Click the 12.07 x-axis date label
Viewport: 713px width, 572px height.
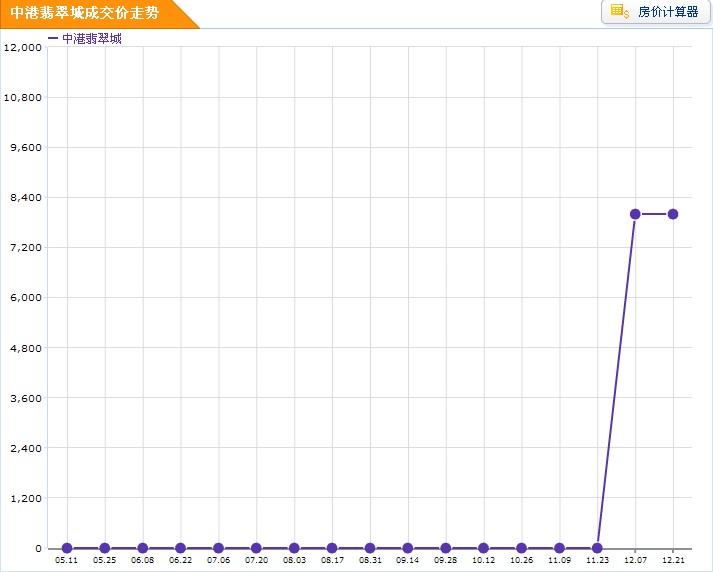click(x=635, y=560)
